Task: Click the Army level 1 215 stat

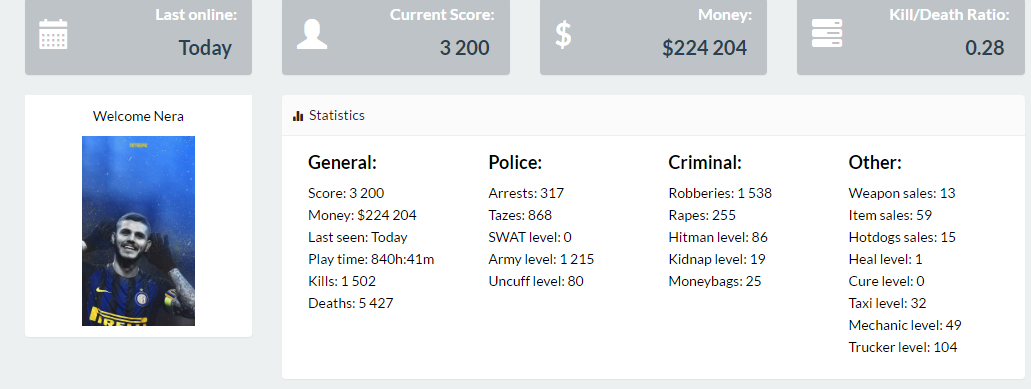Action: click(x=541, y=259)
